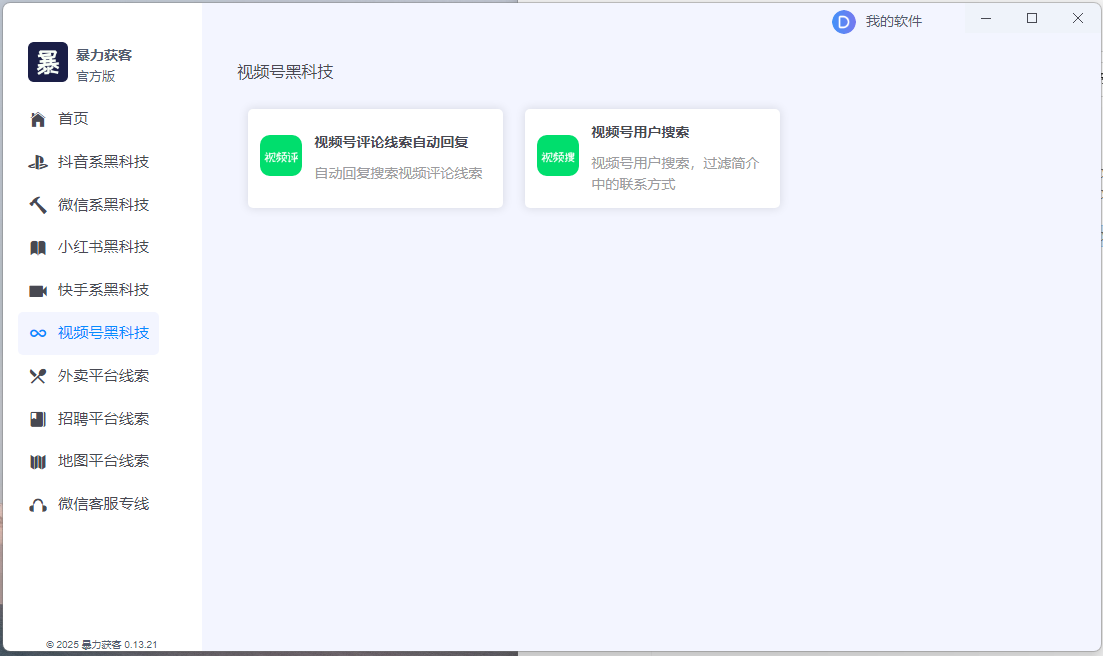Click the 自动回复搜索视频评论线索 description text

(398, 173)
